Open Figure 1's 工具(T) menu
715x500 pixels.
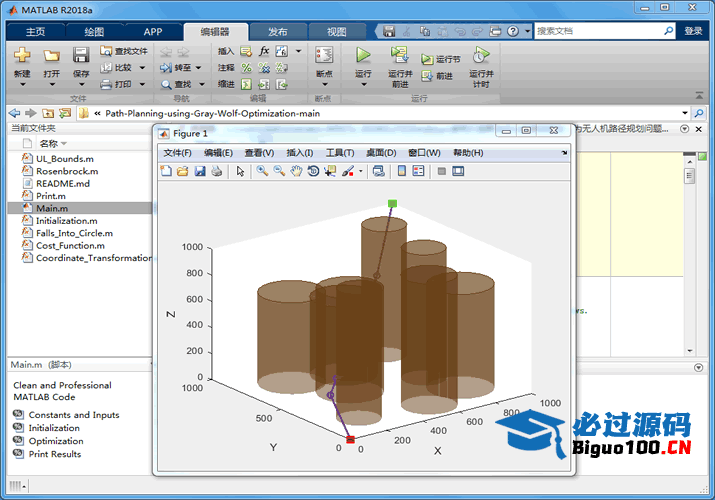point(340,153)
